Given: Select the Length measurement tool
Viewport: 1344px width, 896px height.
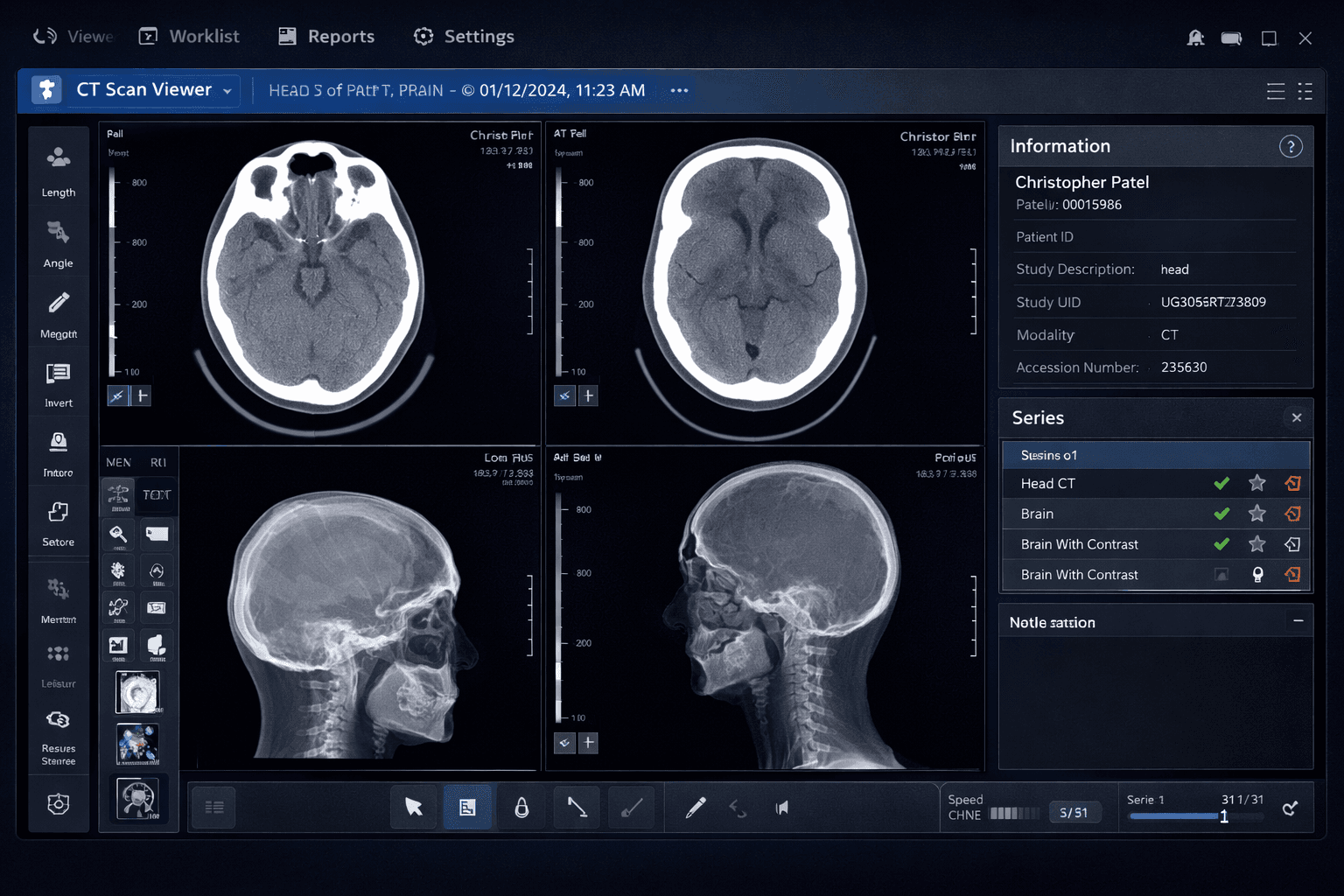Looking at the screenshot, I should pos(58,171).
